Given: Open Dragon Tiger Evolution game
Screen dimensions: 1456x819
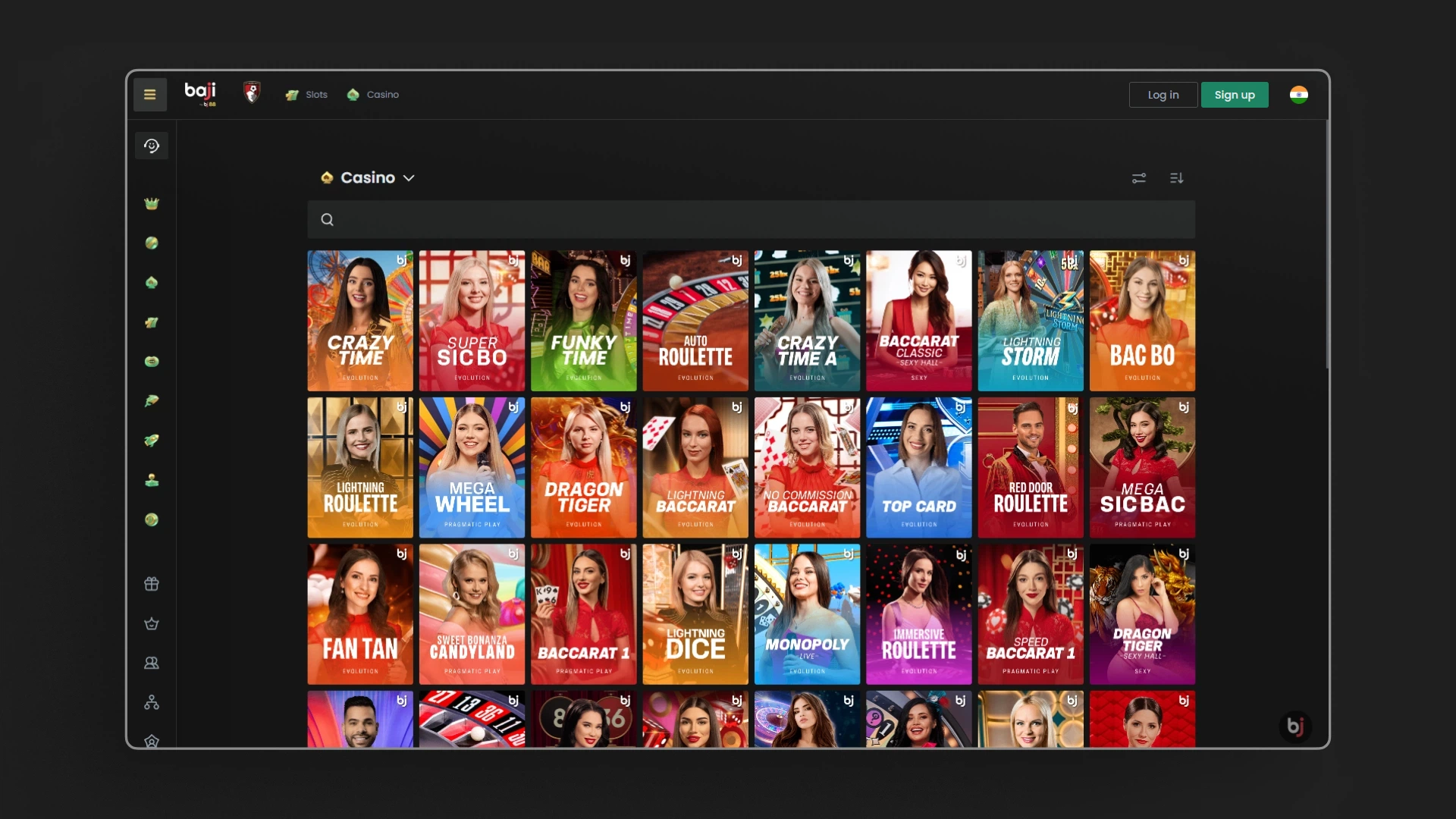Looking at the screenshot, I should pyautogui.click(x=584, y=468).
